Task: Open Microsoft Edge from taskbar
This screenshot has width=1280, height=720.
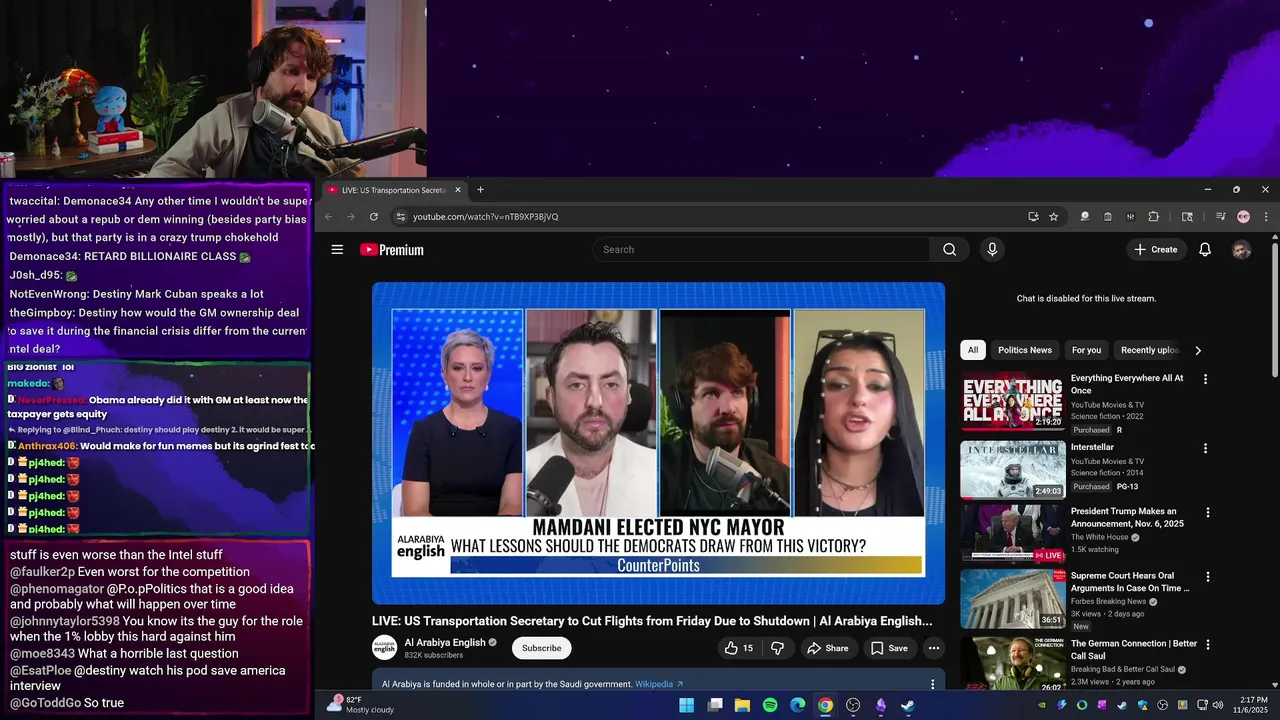Action: 798,705
